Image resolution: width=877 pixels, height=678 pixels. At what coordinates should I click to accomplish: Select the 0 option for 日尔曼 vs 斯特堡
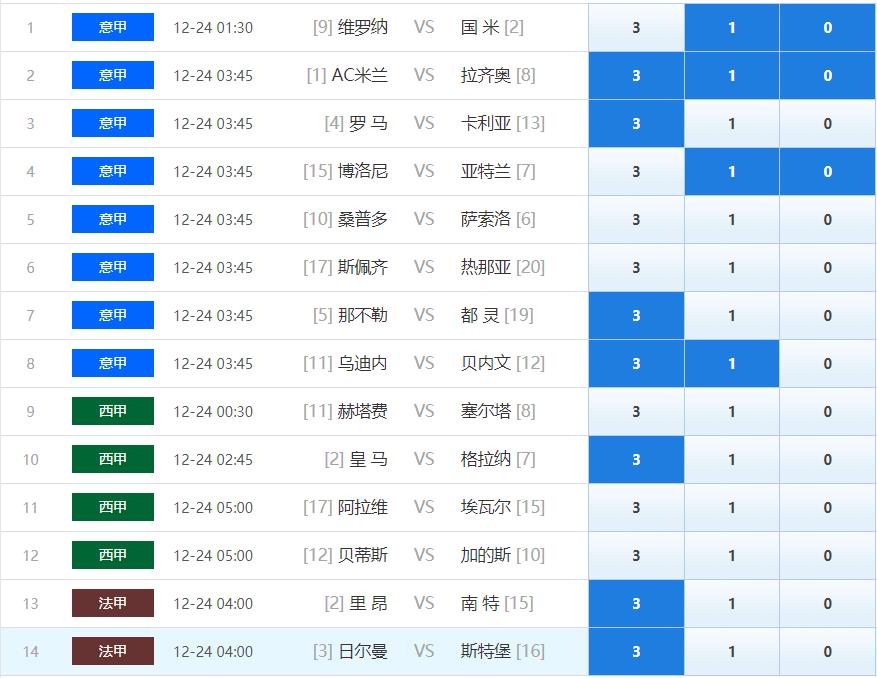[827, 652]
